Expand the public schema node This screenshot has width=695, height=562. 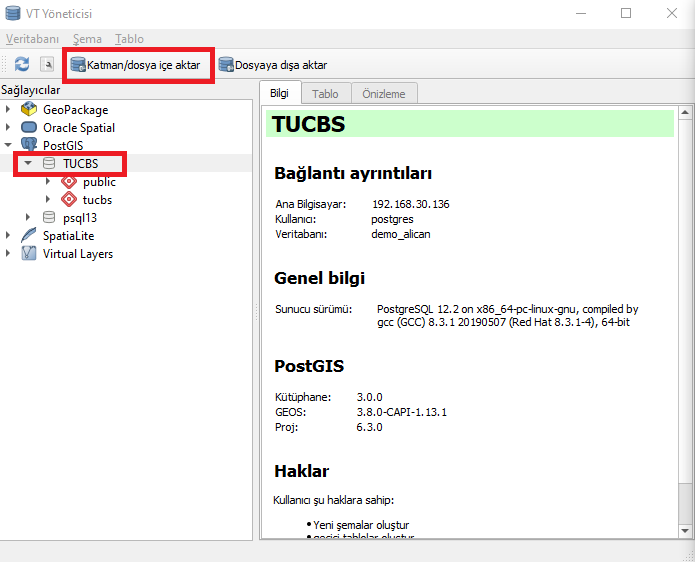48,181
